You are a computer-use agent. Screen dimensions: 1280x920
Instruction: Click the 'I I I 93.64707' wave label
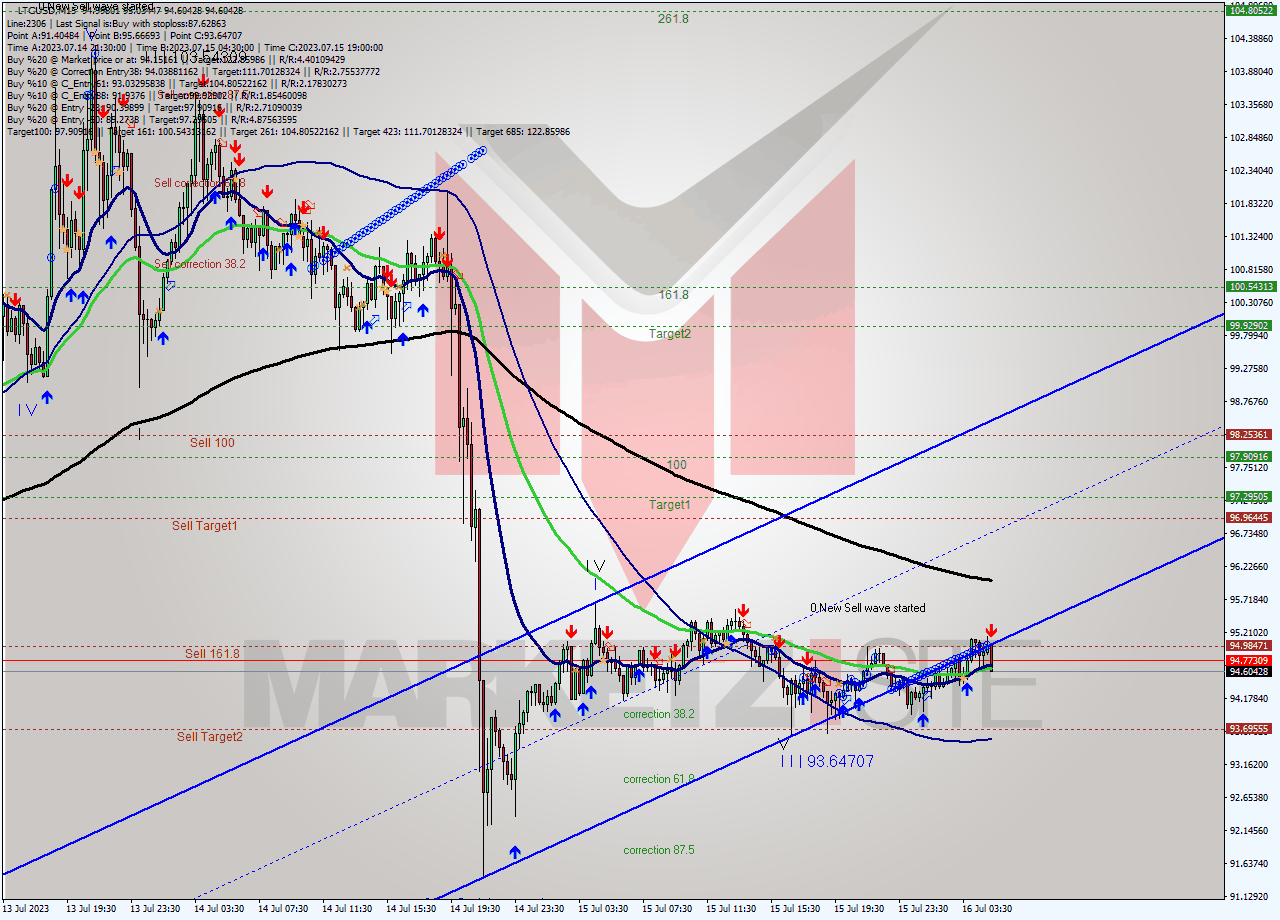[827, 761]
